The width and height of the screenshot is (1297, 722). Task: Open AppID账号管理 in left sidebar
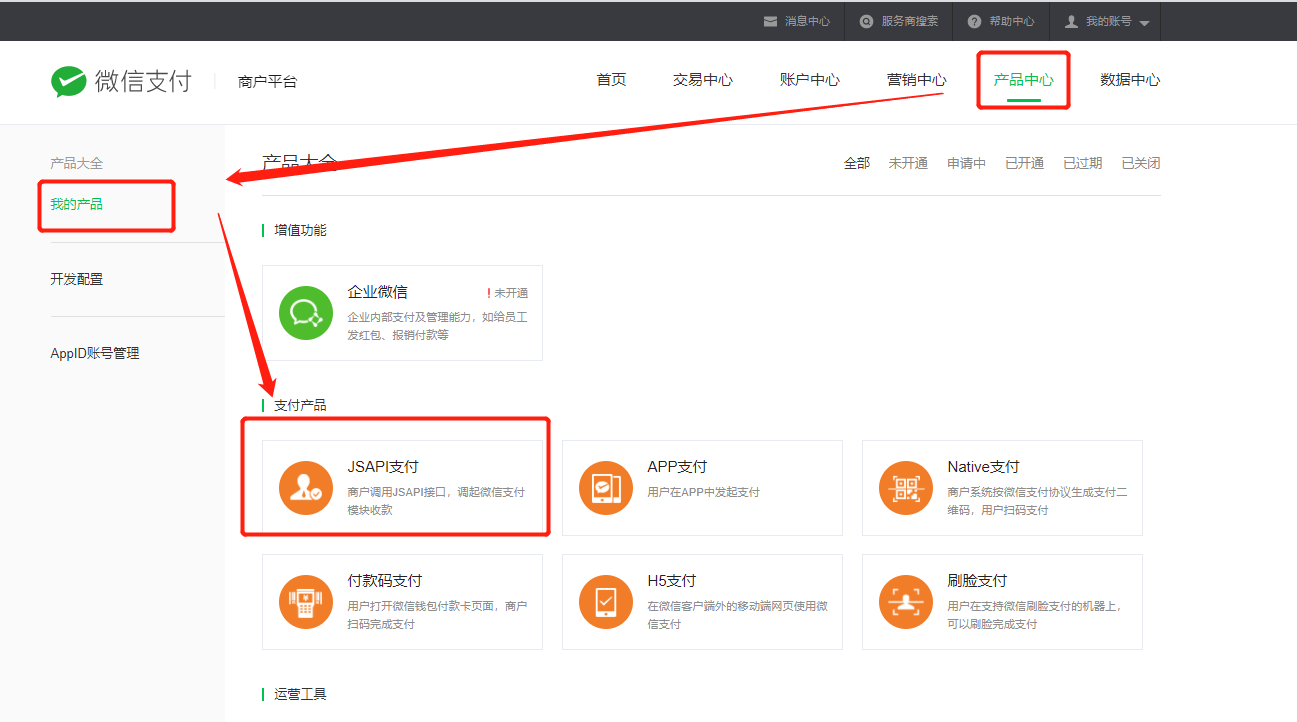point(95,353)
